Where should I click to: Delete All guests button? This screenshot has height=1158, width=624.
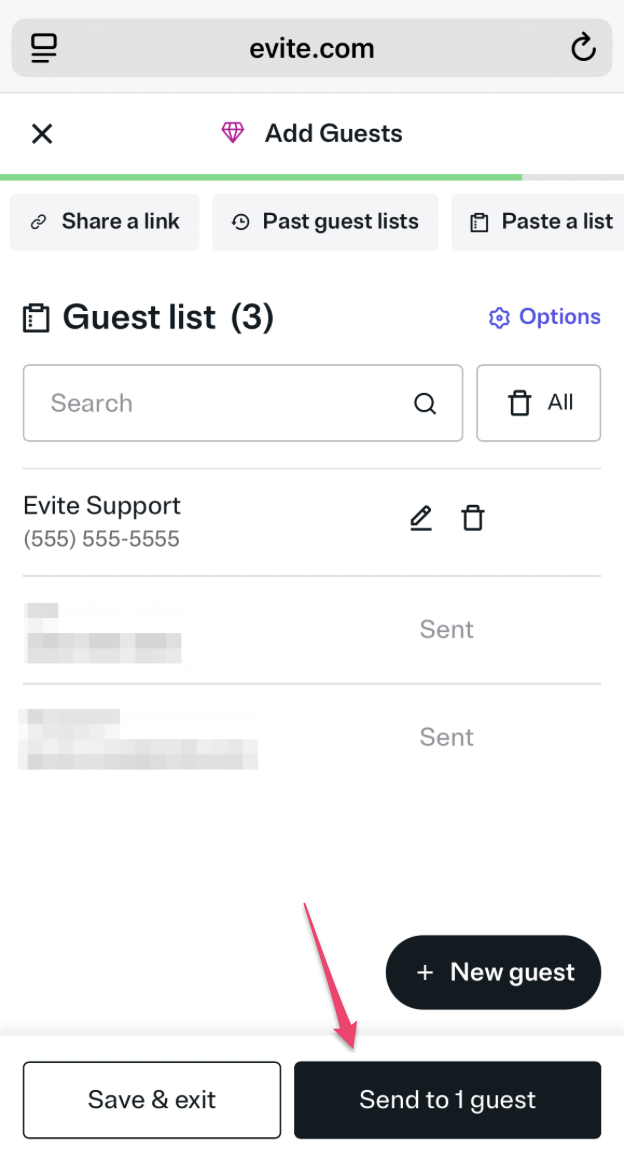(x=539, y=403)
